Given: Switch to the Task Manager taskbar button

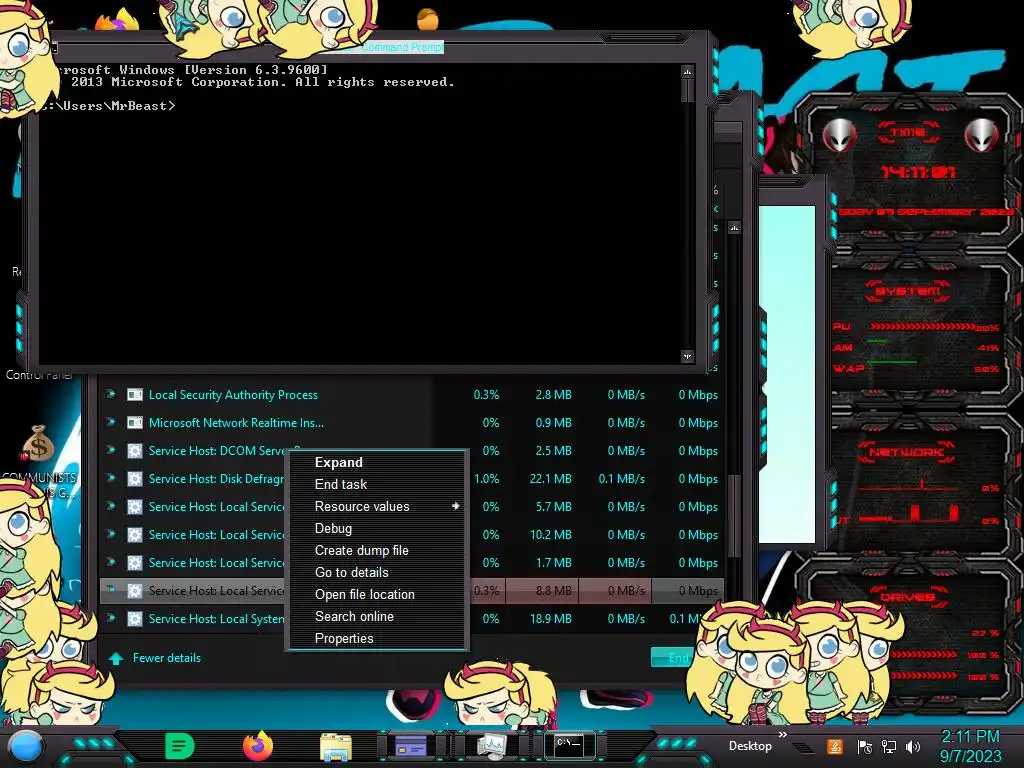Looking at the screenshot, I should click(x=491, y=746).
